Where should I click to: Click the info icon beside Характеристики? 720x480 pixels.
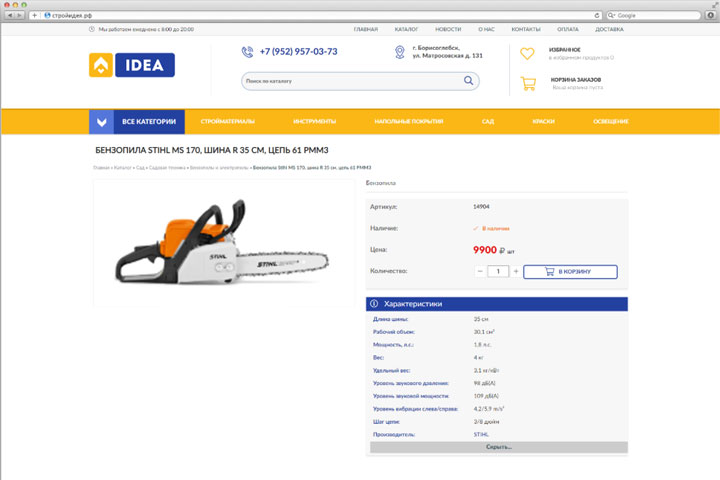(x=374, y=304)
